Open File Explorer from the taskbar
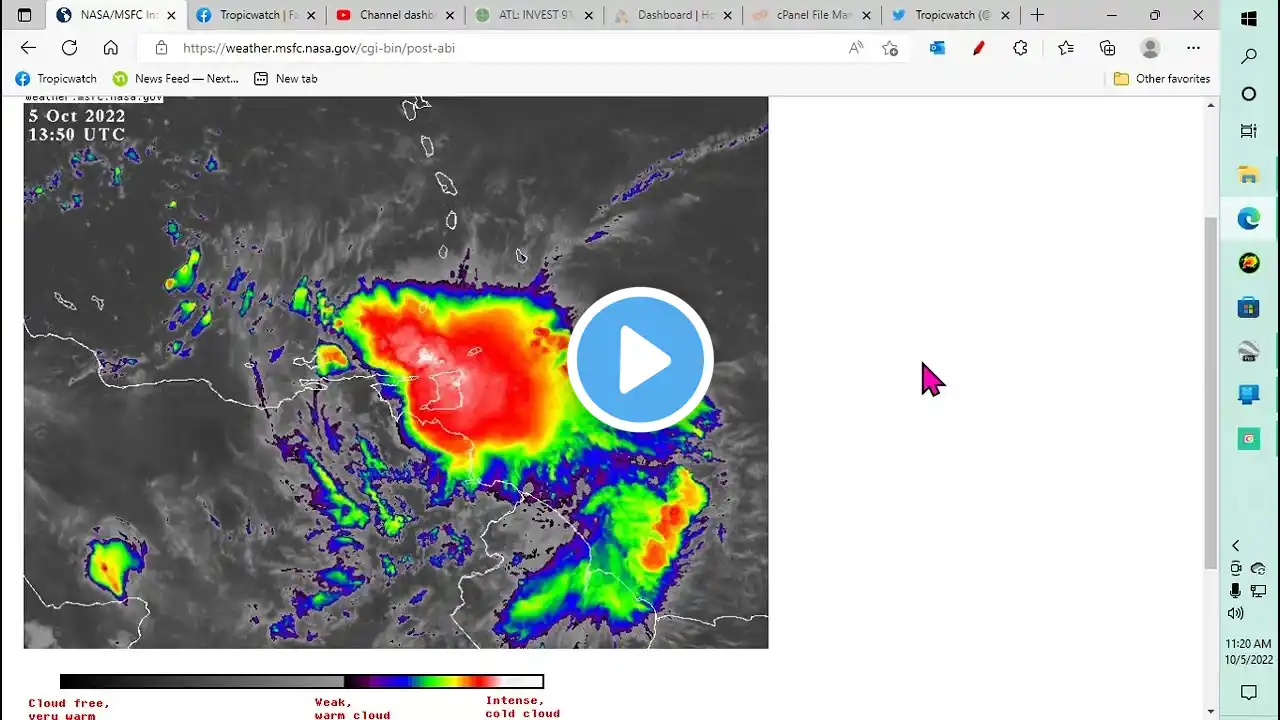 click(x=1248, y=176)
